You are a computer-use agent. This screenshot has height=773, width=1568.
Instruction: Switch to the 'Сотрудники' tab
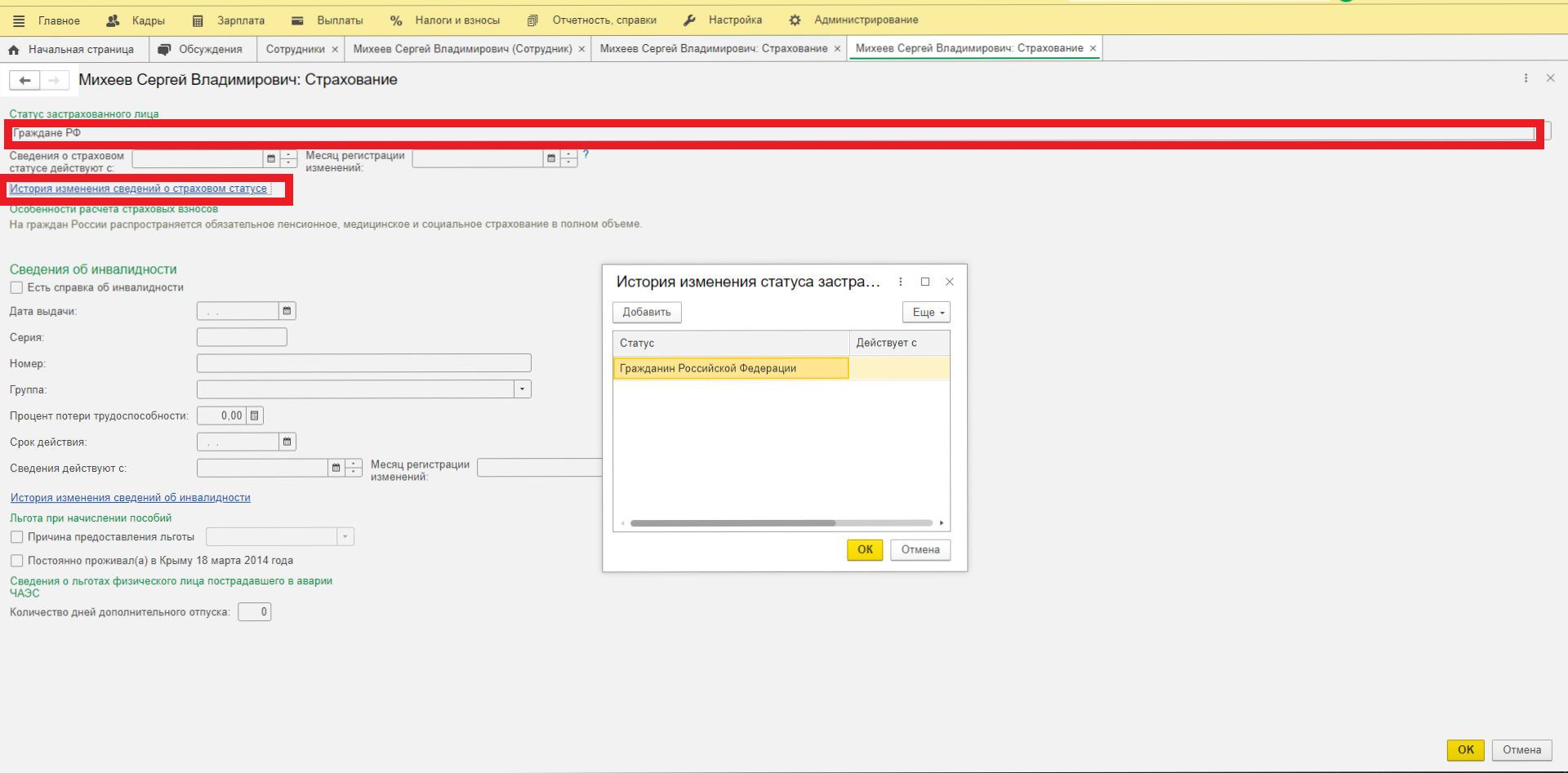[x=295, y=49]
